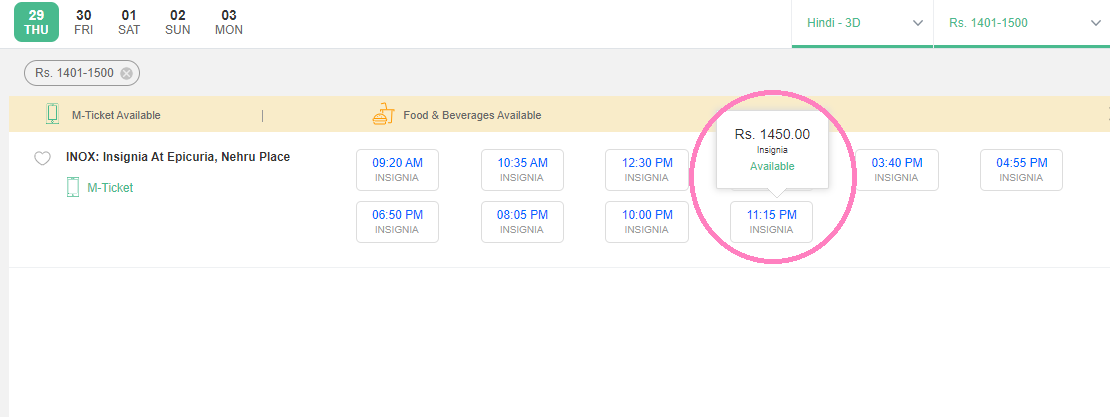Open the Rs. 1401-1500 price dropdown

click(x=1020, y=23)
